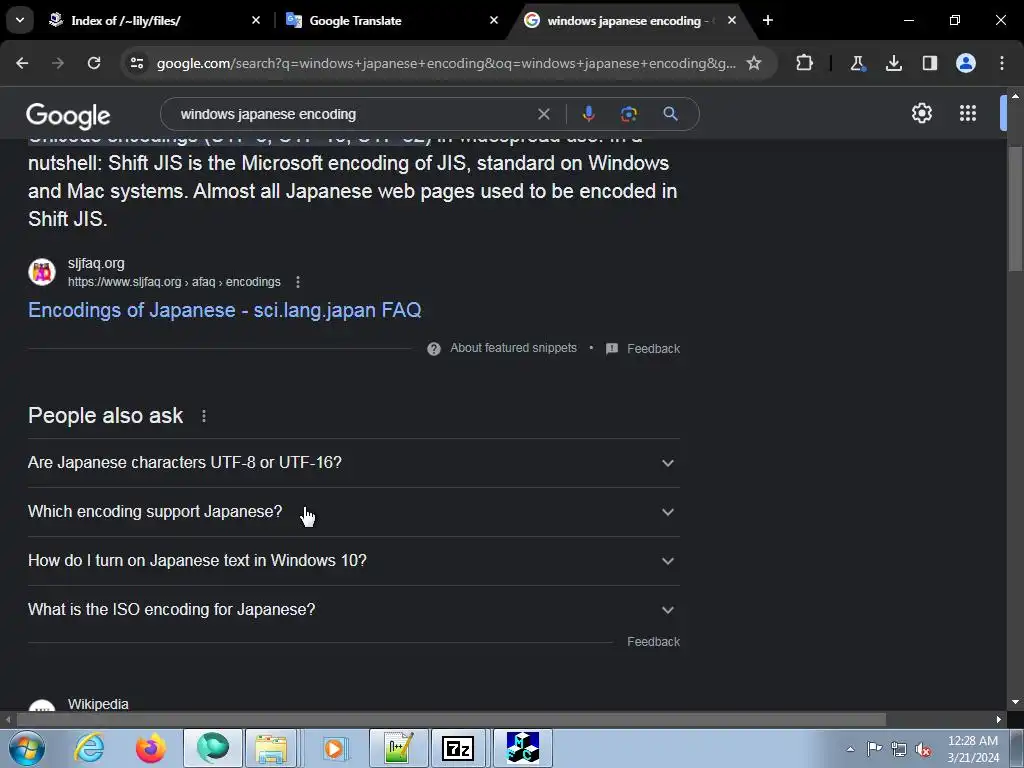
Task: Switch to Google Translate tab
Action: click(x=355, y=20)
